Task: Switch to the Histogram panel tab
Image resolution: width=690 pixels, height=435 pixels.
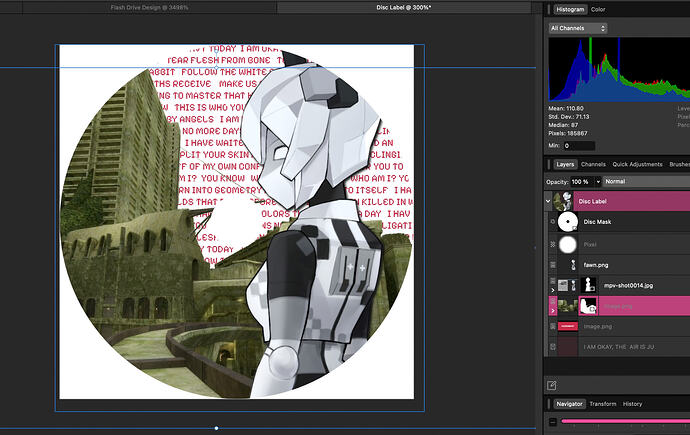Action: (570, 9)
